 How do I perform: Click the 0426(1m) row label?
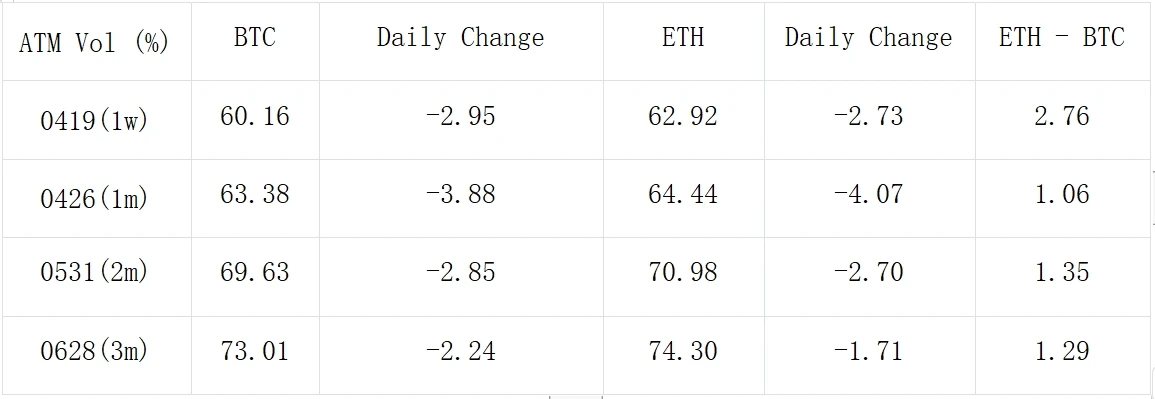(95, 198)
